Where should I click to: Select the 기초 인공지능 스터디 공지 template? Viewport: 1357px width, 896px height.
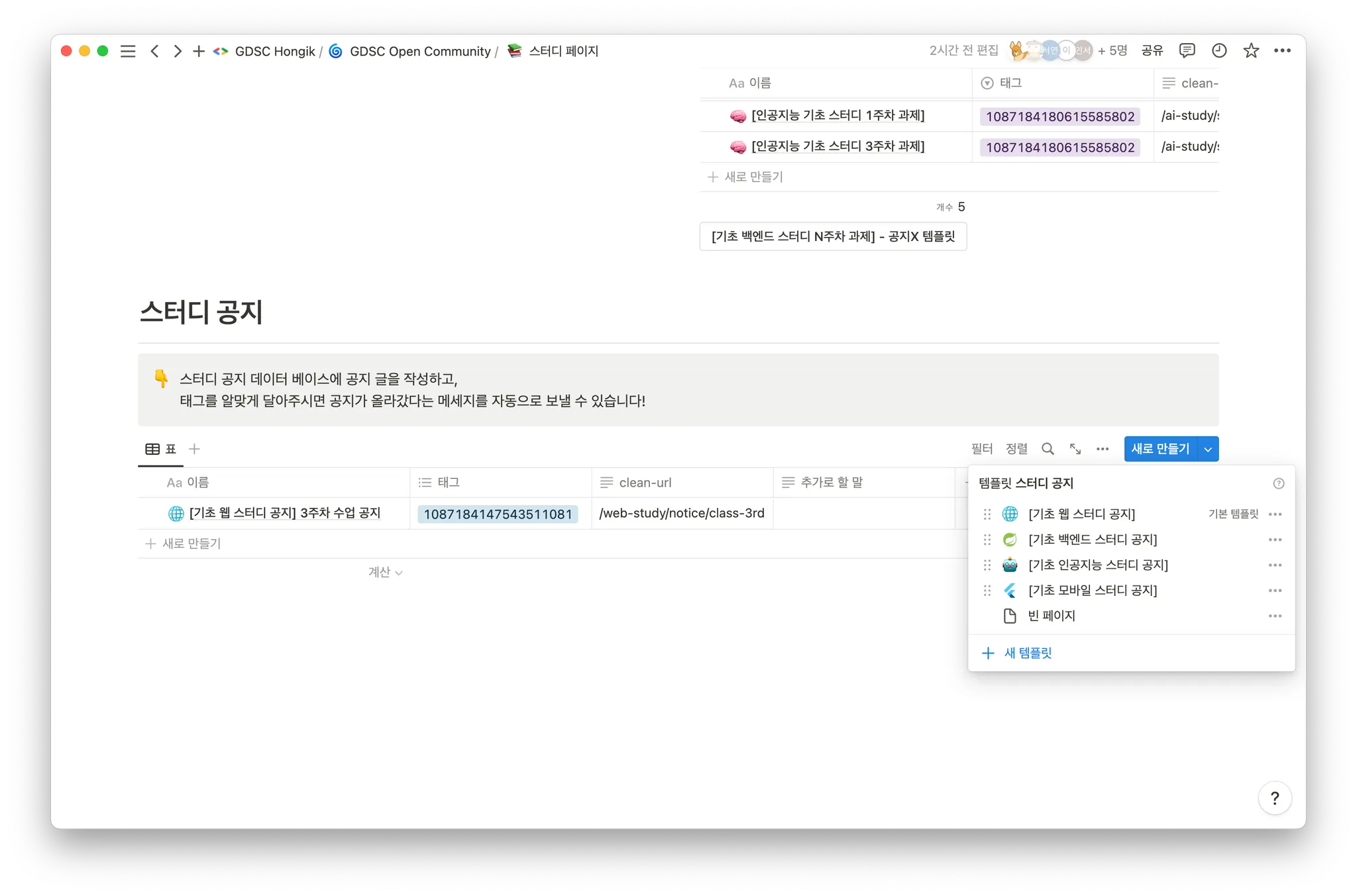point(1098,565)
